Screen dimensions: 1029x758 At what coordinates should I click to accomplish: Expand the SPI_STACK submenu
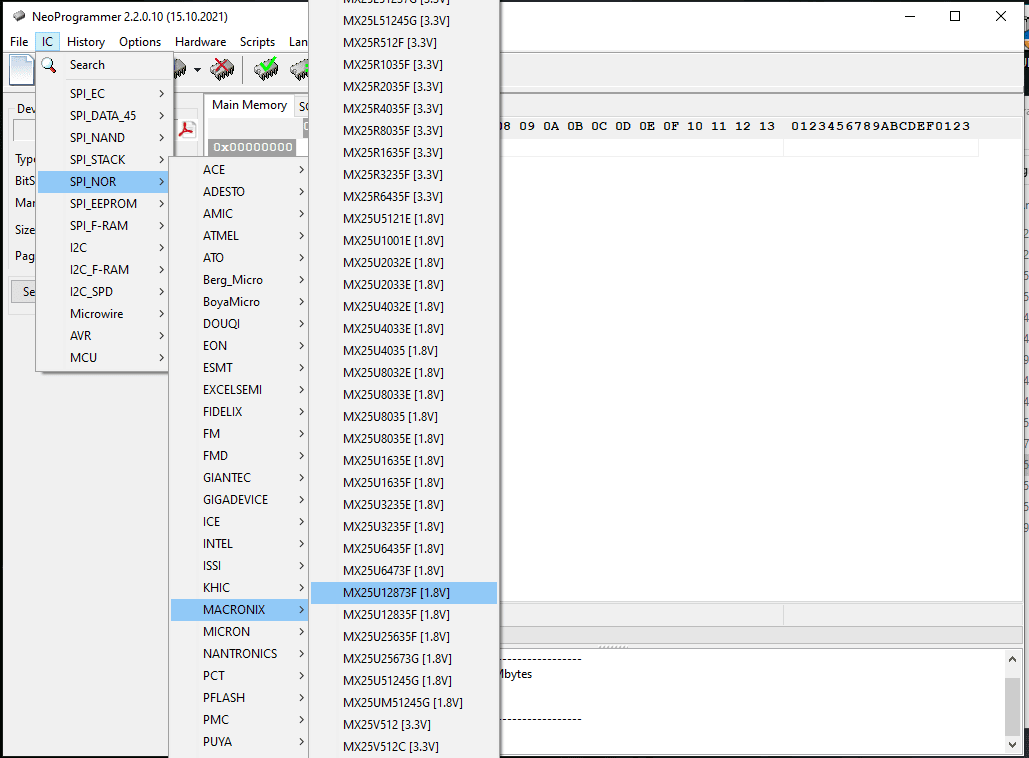103,159
